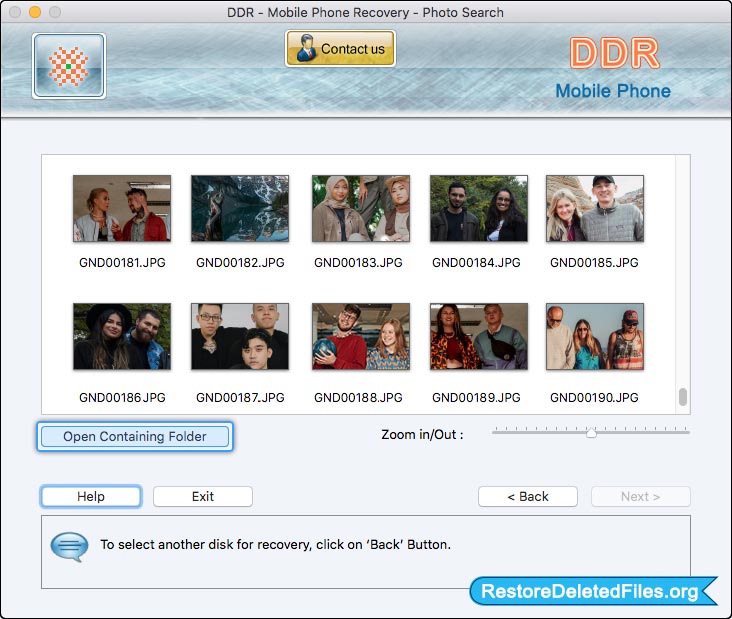The image size is (732, 619).
Task: Select thumbnail of GND00190.JPG
Action: pyautogui.click(x=595, y=336)
